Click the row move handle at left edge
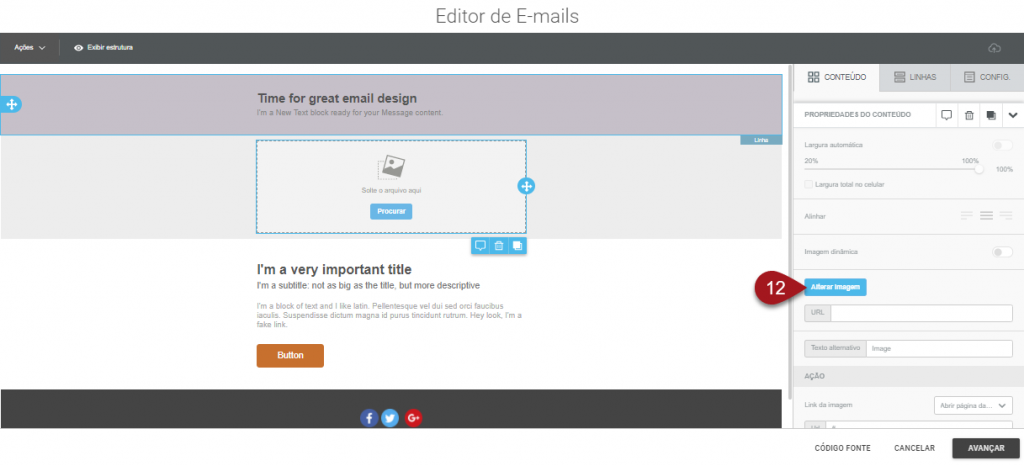Image resolution: width=1024 pixels, height=466 pixels. [x=11, y=104]
